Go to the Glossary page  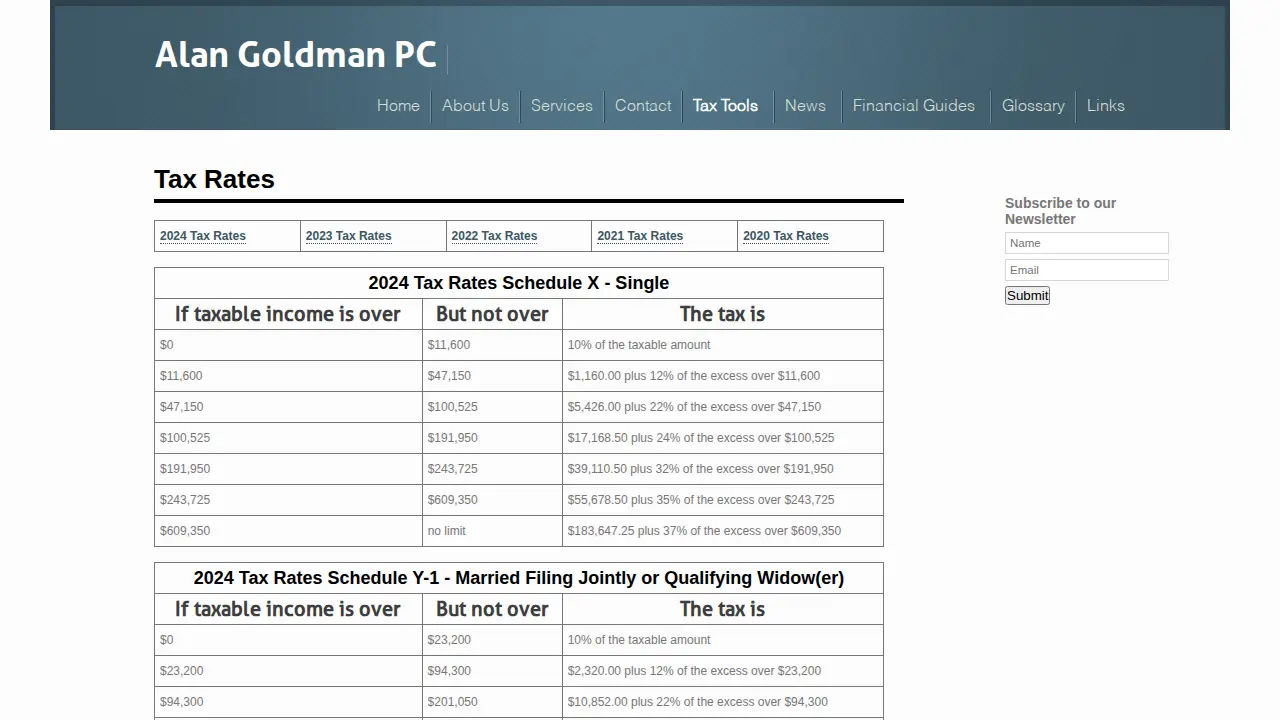pos(1033,105)
